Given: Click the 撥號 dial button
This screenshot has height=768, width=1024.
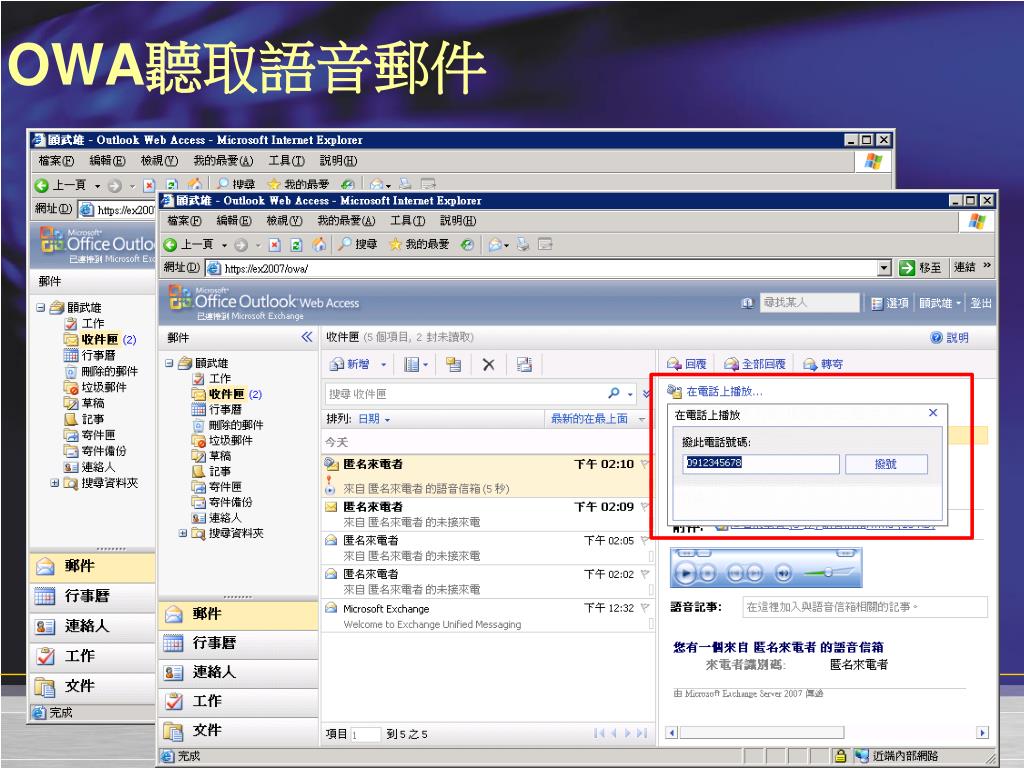Looking at the screenshot, I should point(886,464).
